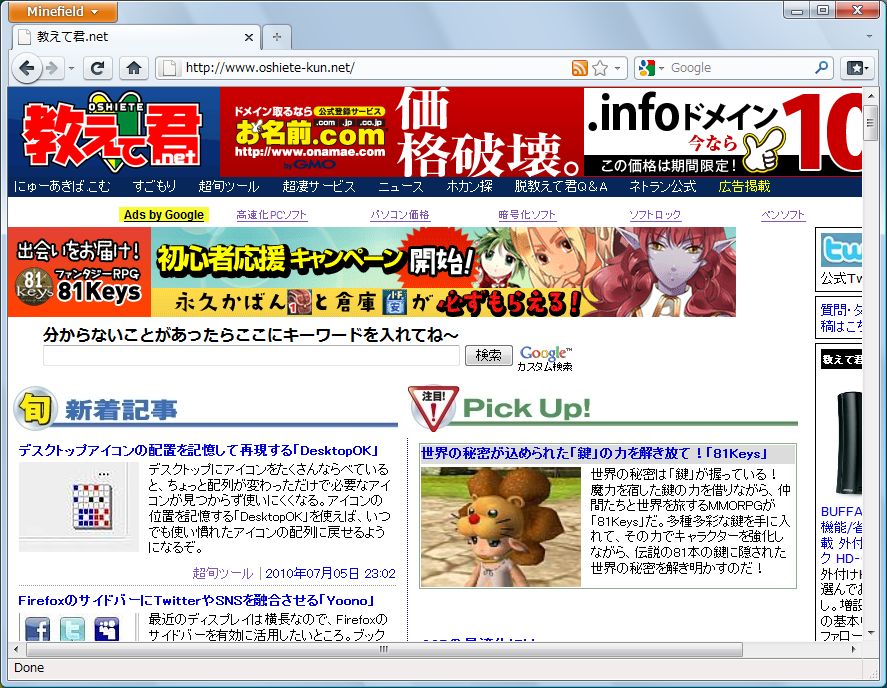Click the Ads by Google label
The height and width of the screenshot is (688, 887).
[x=164, y=215]
